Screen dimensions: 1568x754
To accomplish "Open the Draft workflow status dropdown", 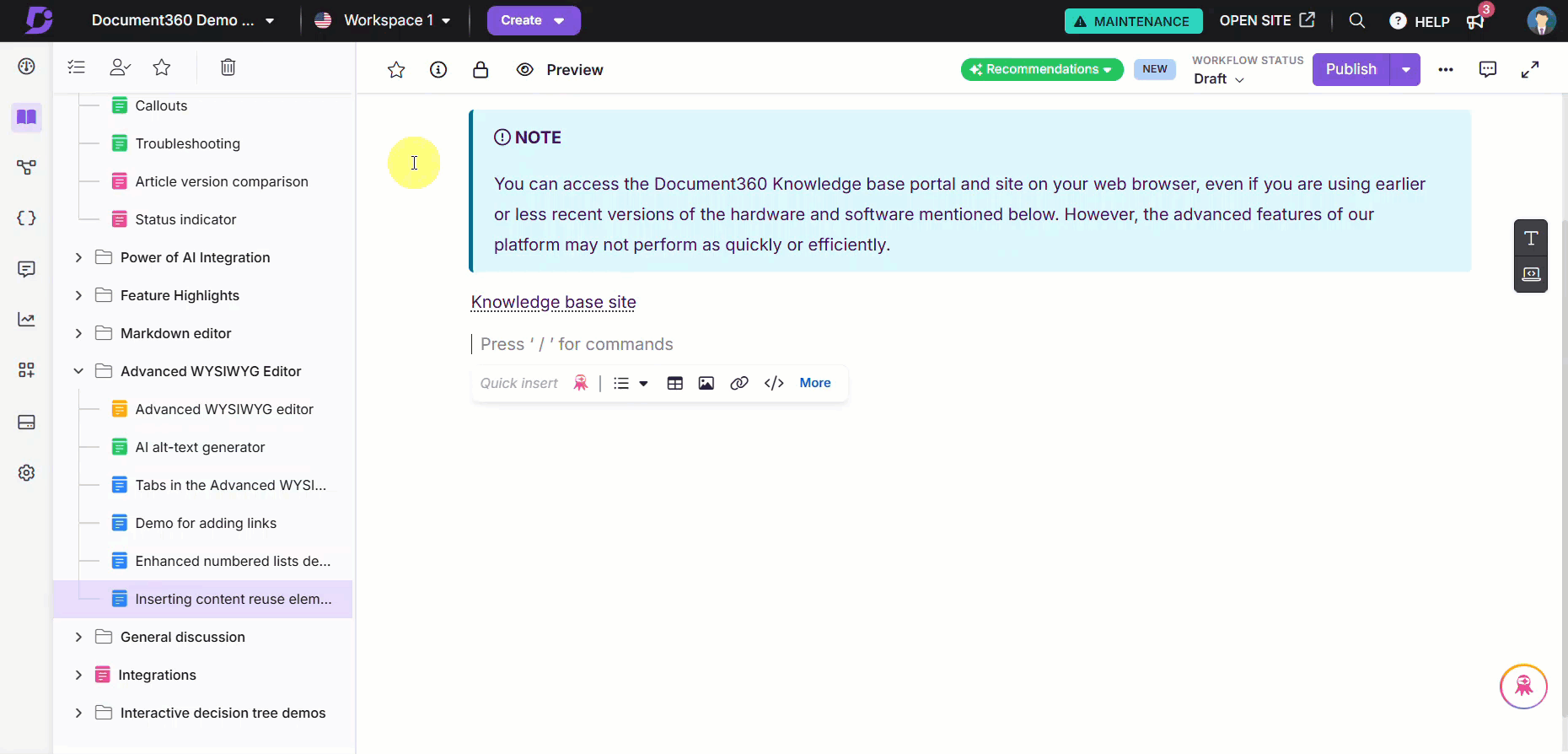I will (1219, 79).
